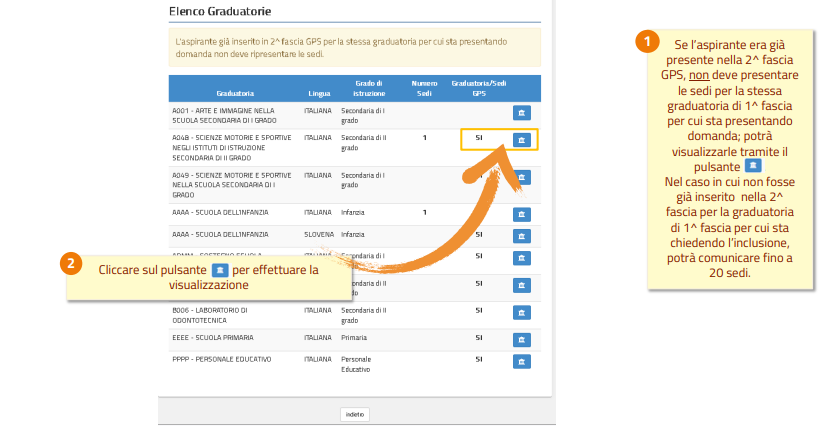Open sedi icon for AAAA Scuola dell'Infanzia ITALIANA row
Image resolution: width=822 pixels, height=436 pixels.
point(522,214)
